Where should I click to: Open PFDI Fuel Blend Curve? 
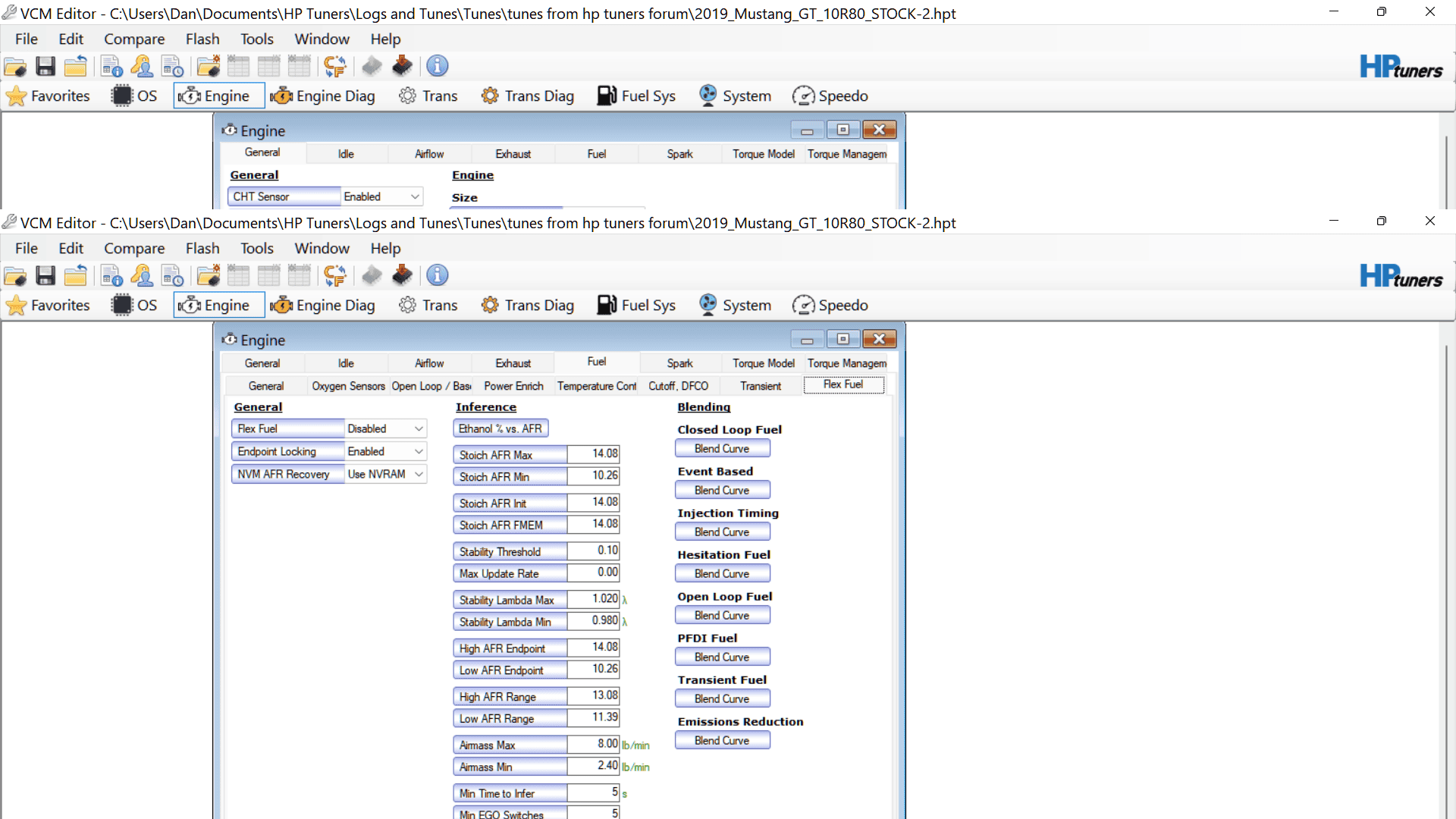pos(722,658)
